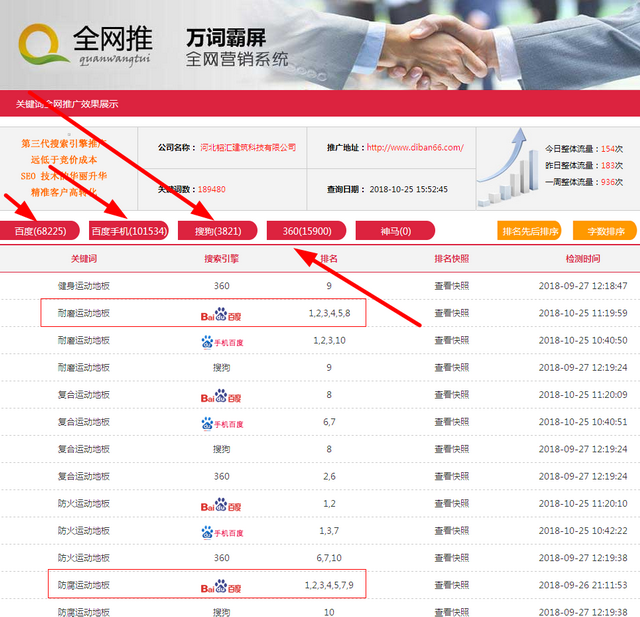Screen dimensions: 640x617
Task: Click the 关键词全网推广效果展示 heading in the red bar
Action: point(67,104)
